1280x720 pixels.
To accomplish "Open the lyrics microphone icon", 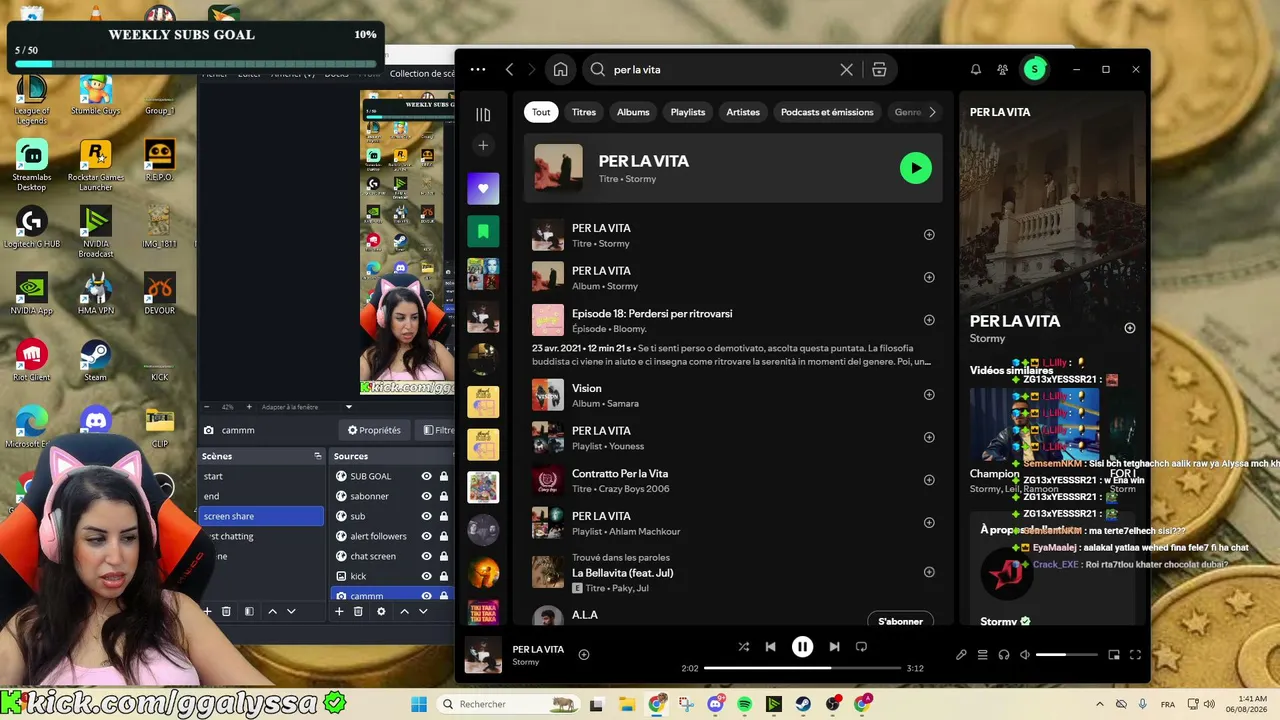I will click(961, 655).
